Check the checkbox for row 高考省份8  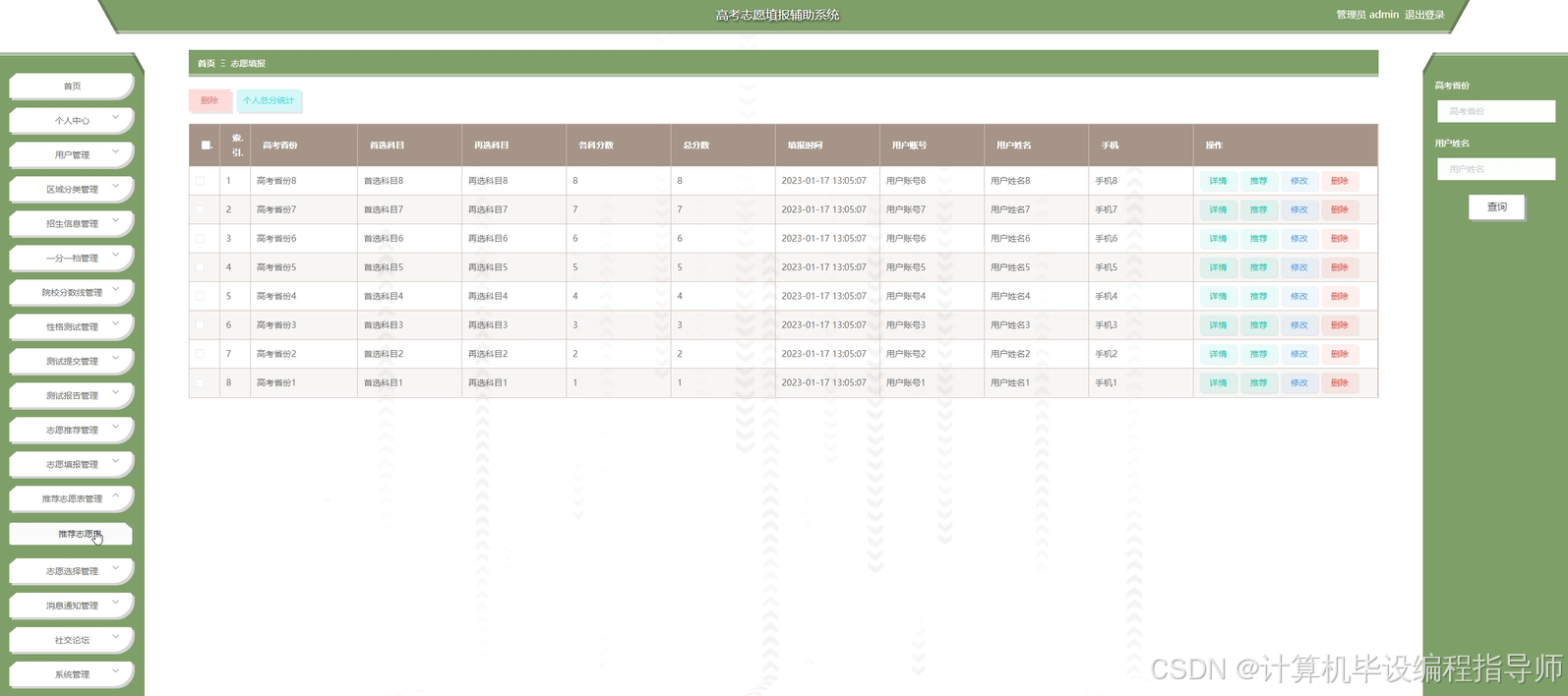(201, 181)
